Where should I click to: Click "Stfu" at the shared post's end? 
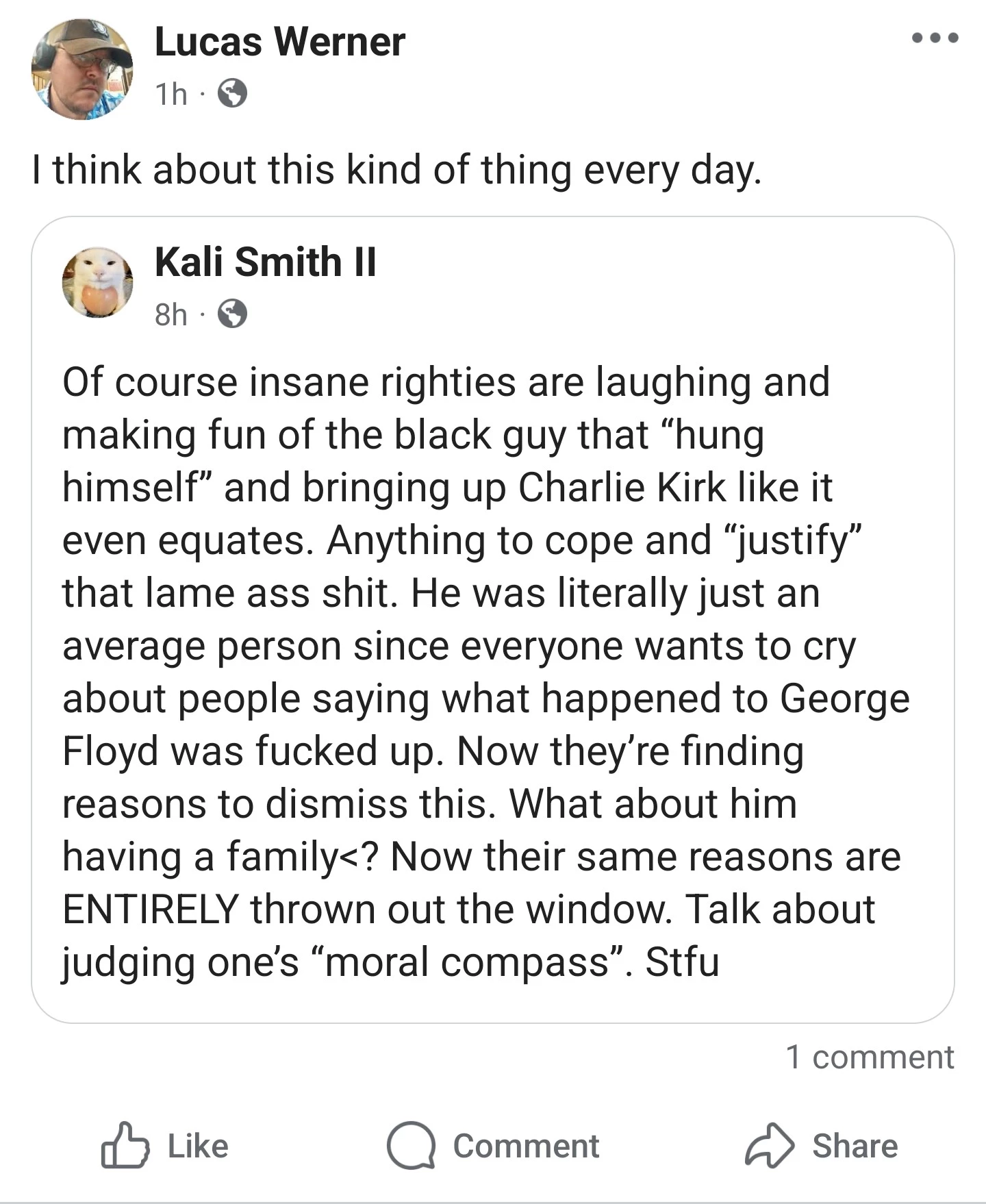[x=682, y=962]
